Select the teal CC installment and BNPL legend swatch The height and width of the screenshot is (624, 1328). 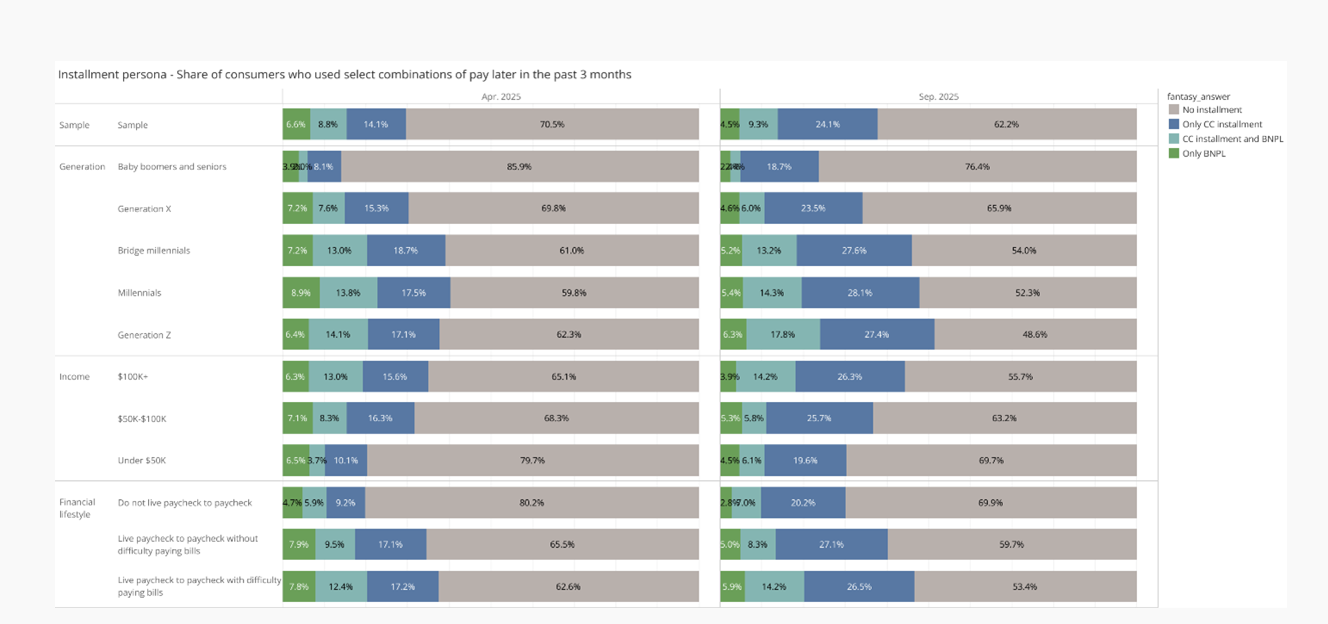pos(1174,139)
